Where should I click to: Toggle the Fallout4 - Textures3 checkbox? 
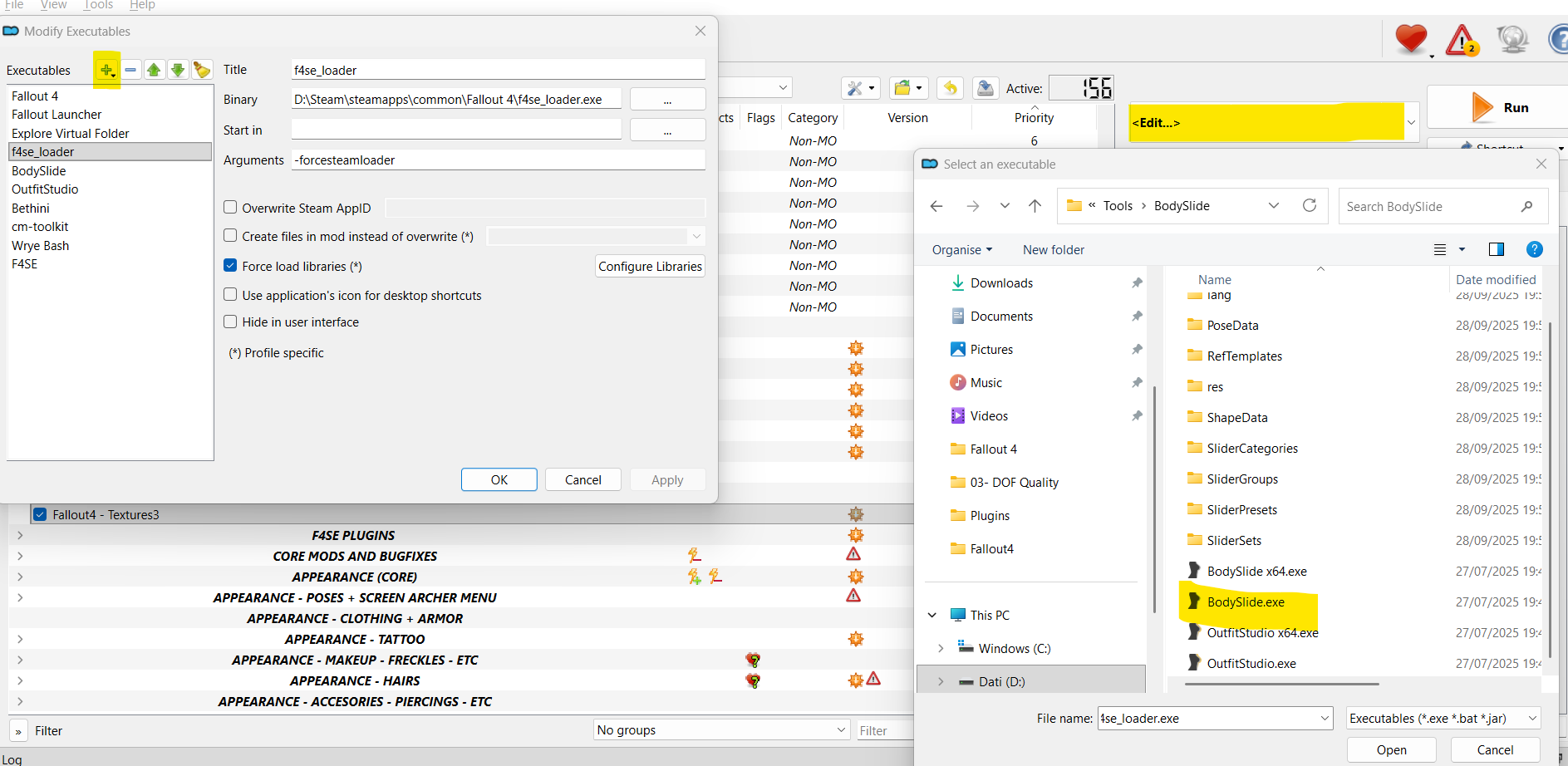pyautogui.click(x=40, y=514)
